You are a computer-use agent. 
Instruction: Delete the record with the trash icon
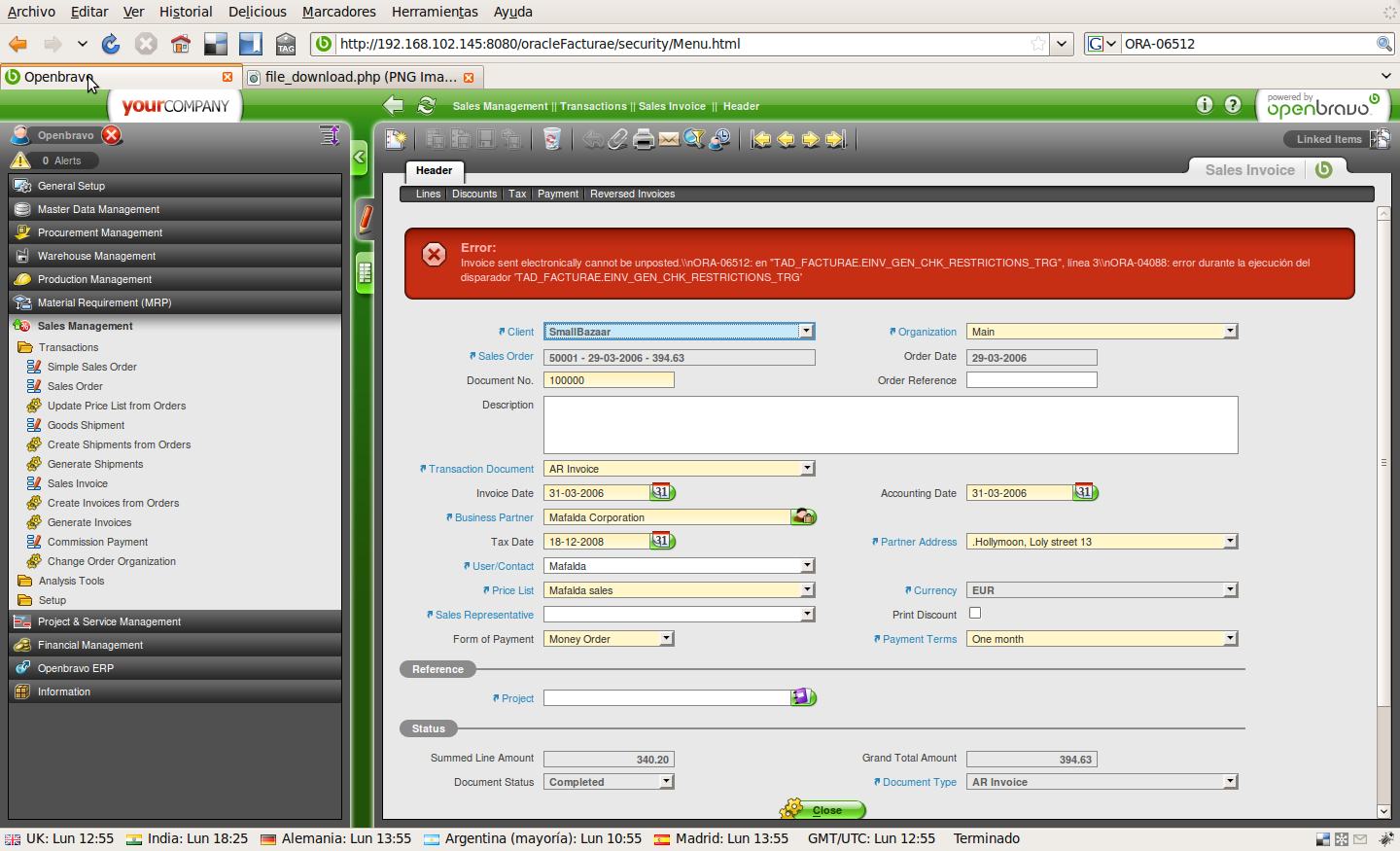point(552,139)
